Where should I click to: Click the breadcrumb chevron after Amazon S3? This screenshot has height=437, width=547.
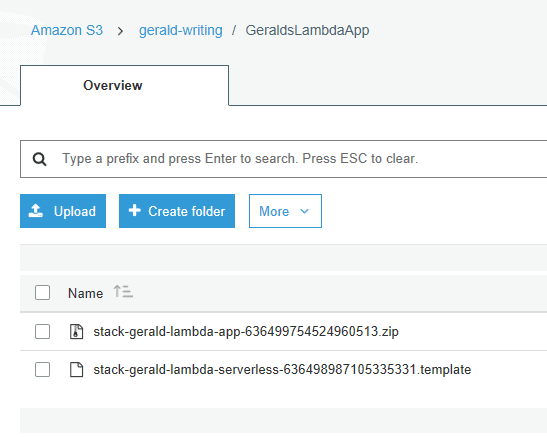pos(120,31)
